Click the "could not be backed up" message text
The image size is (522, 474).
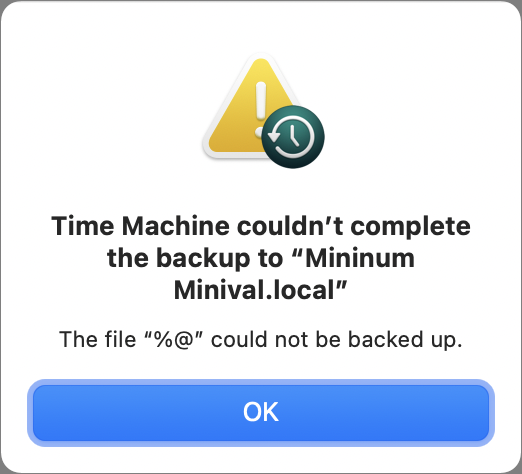tap(337, 339)
